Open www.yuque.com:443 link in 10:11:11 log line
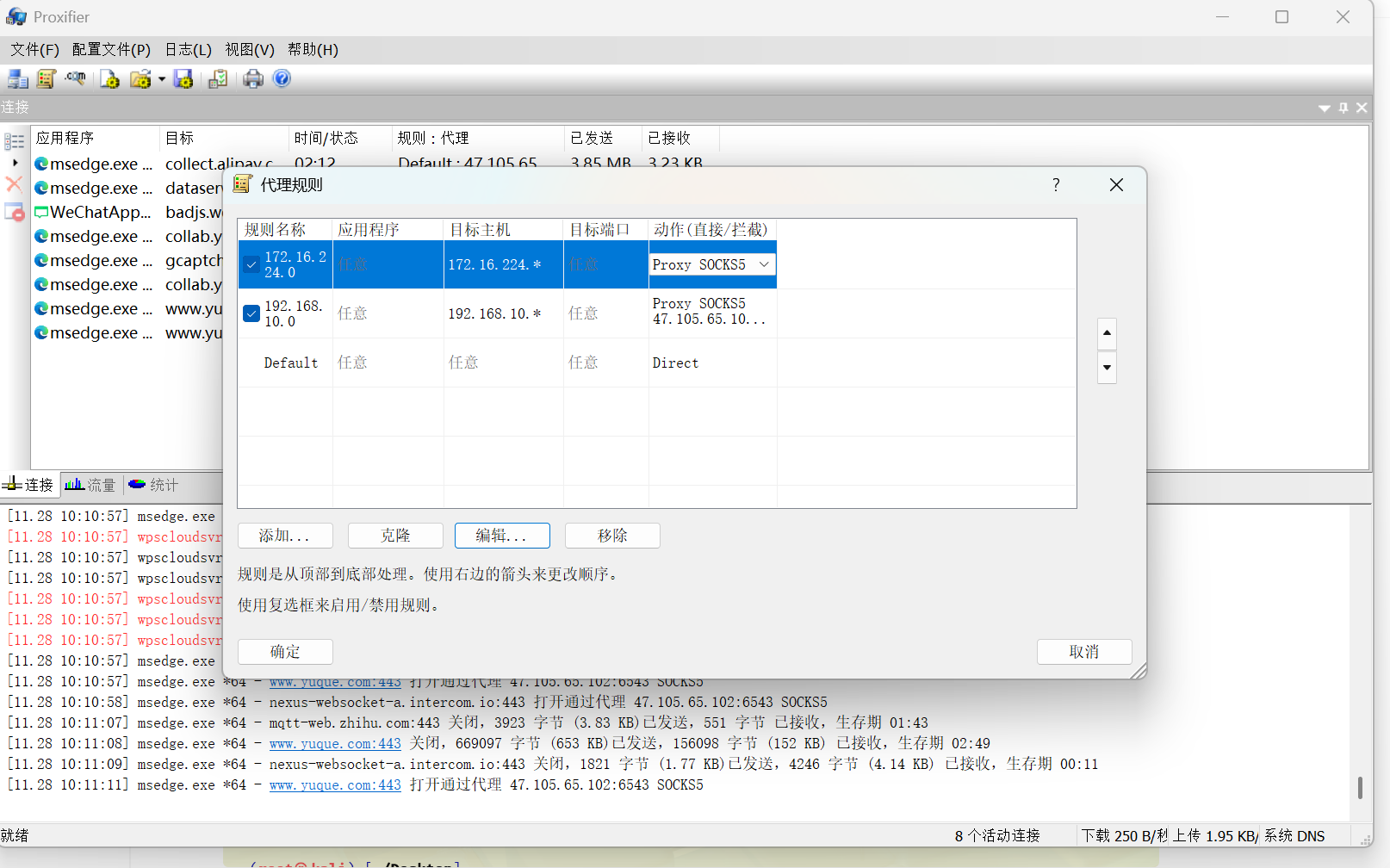Image resolution: width=1390 pixels, height=868 pixels. pyautogui.click(x=335, y=784)
